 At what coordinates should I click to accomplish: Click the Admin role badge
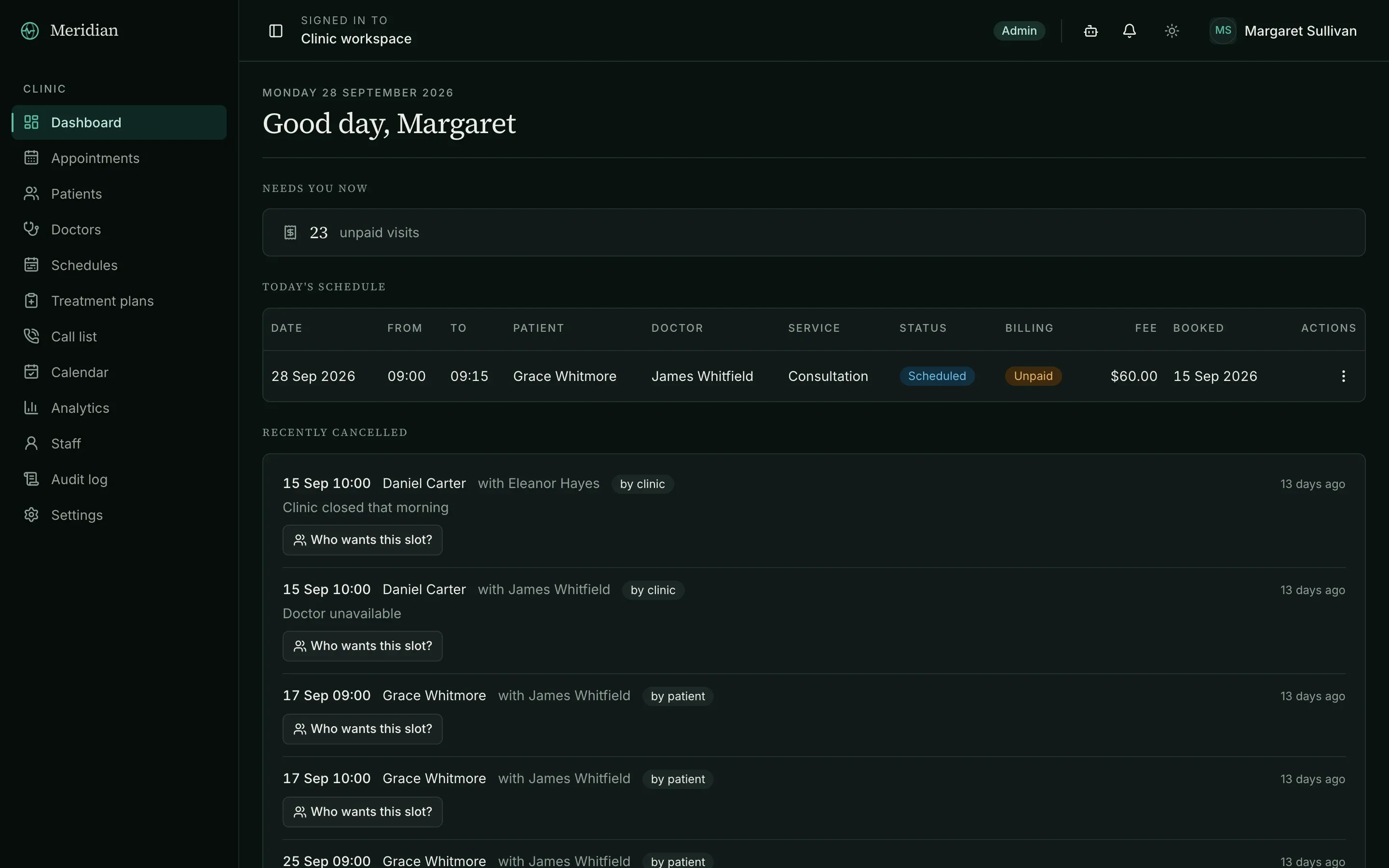(x=1019, y=30)
